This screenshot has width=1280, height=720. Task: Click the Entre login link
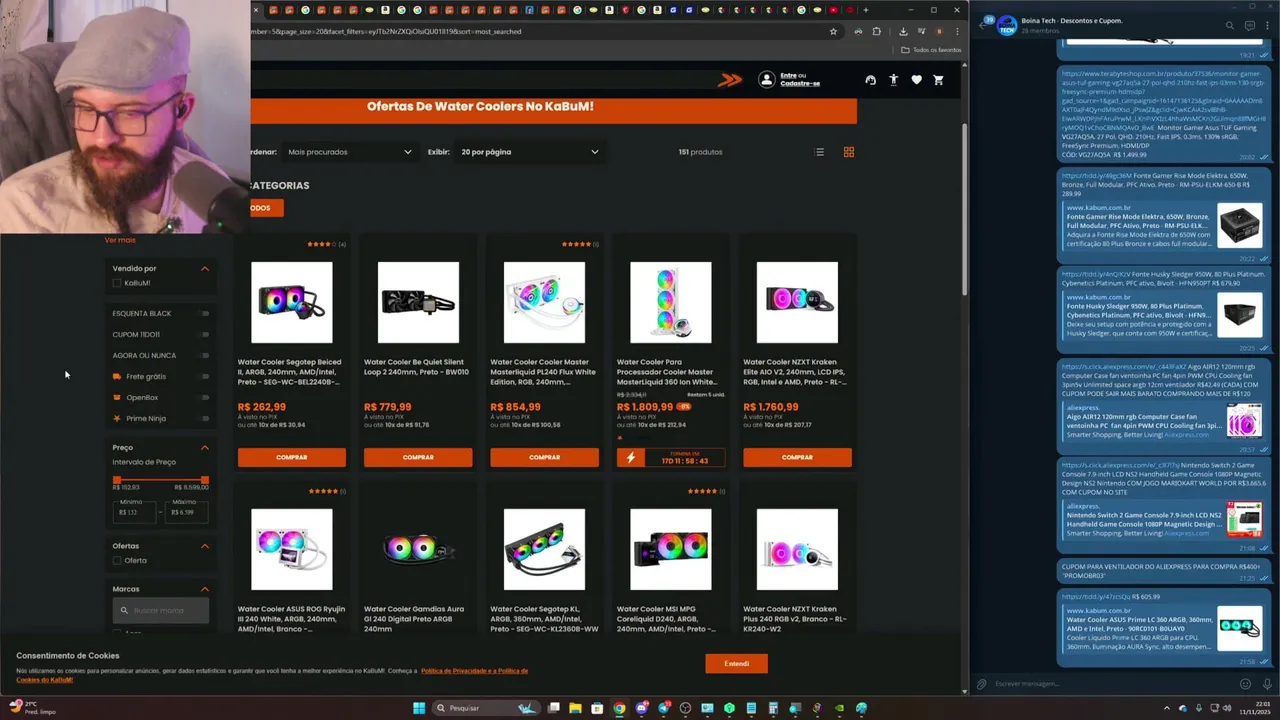tap(789, 76)
